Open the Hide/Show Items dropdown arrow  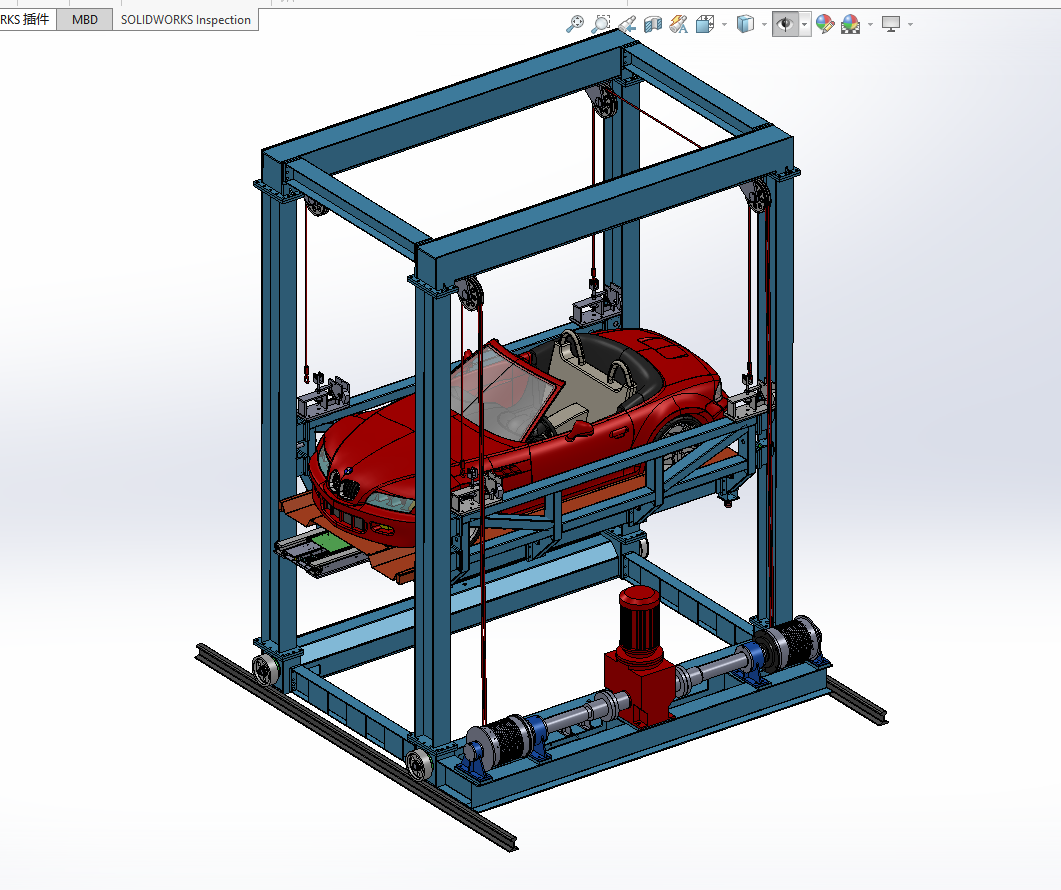coord(805,25)
